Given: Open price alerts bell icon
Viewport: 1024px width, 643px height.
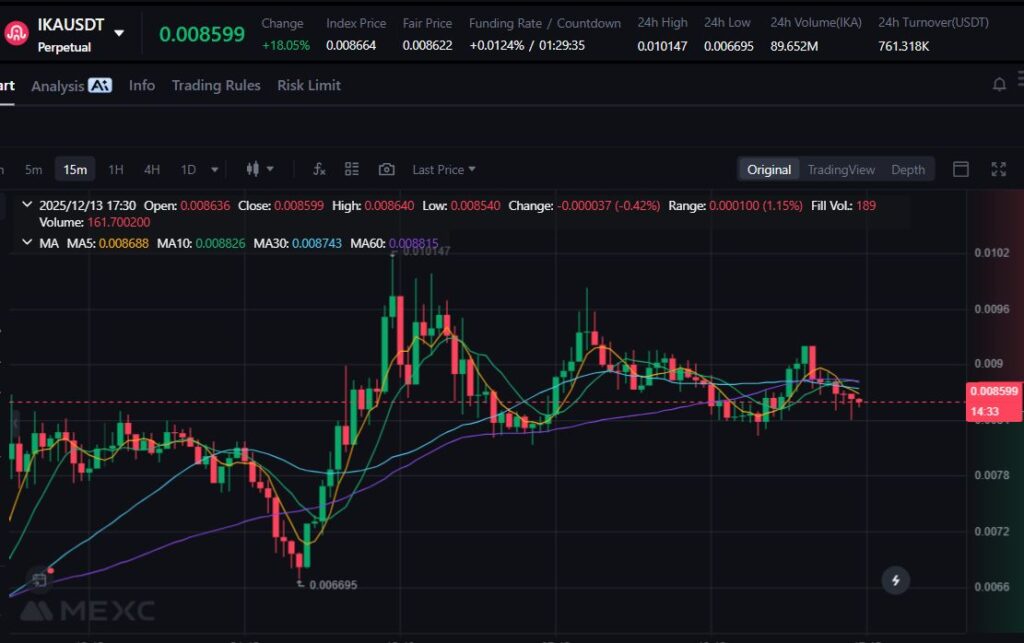Looking at the screenshot, I should pos(998,85).
